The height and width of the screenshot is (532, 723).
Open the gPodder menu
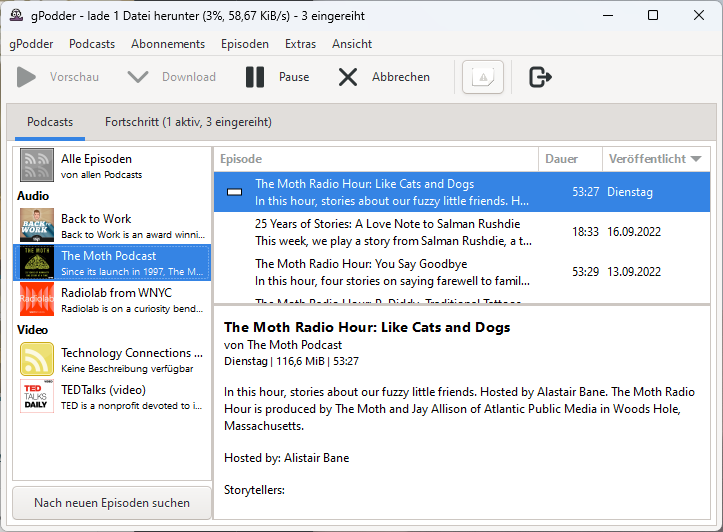click(x=31, y=44)
